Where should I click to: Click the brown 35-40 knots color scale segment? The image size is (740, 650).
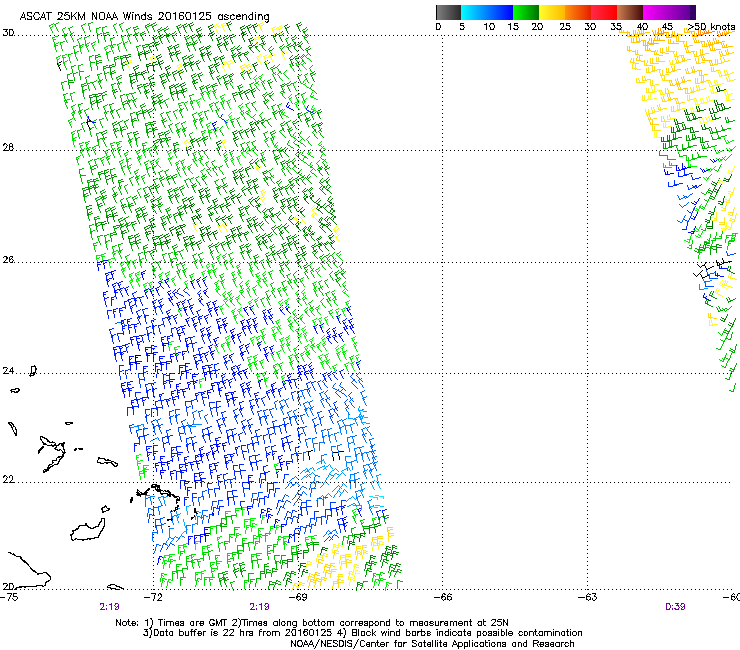click(x=630, y=12)
